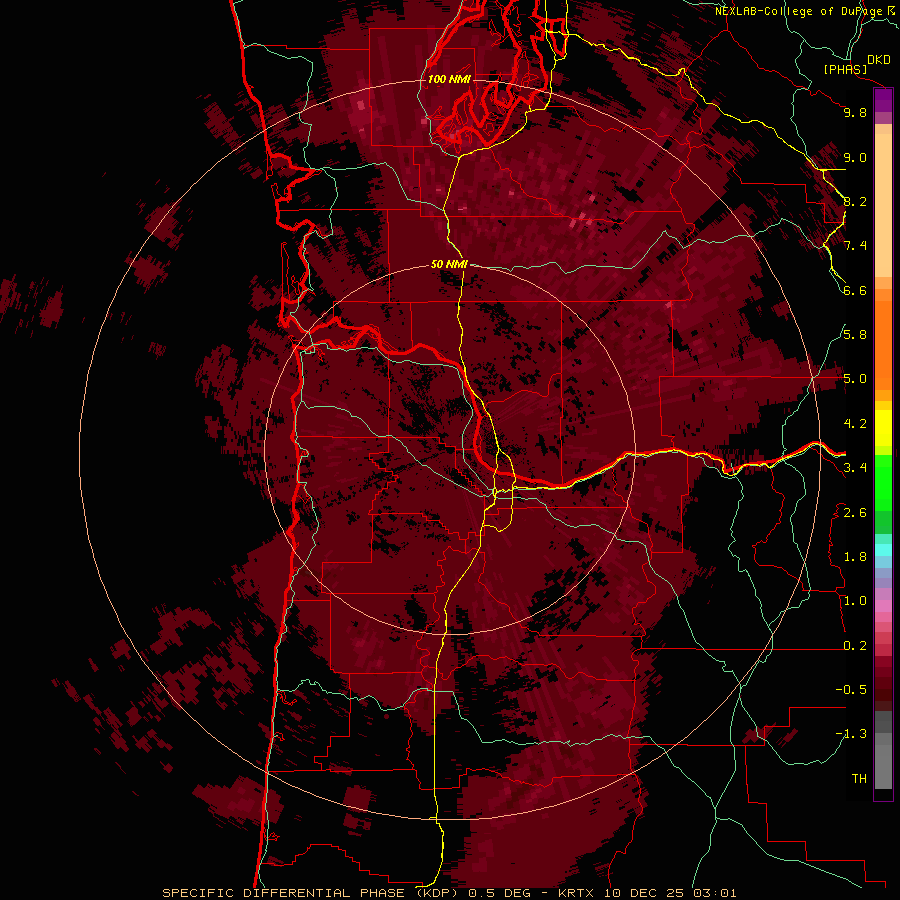The width and height of the screenshot is (900, 900).
Task: Click the -0.5 scale value
Action: coord(851,689)
